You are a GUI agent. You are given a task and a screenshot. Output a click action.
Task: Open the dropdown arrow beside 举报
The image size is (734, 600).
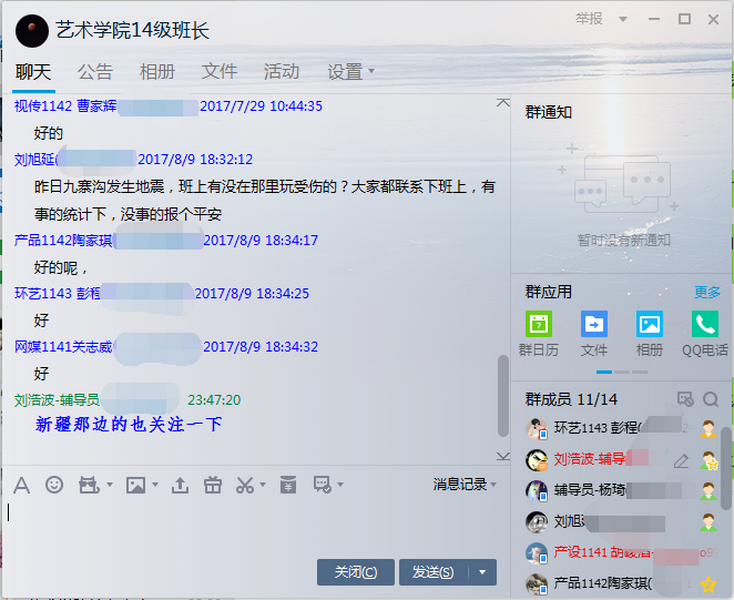click(x=623, y=19)
